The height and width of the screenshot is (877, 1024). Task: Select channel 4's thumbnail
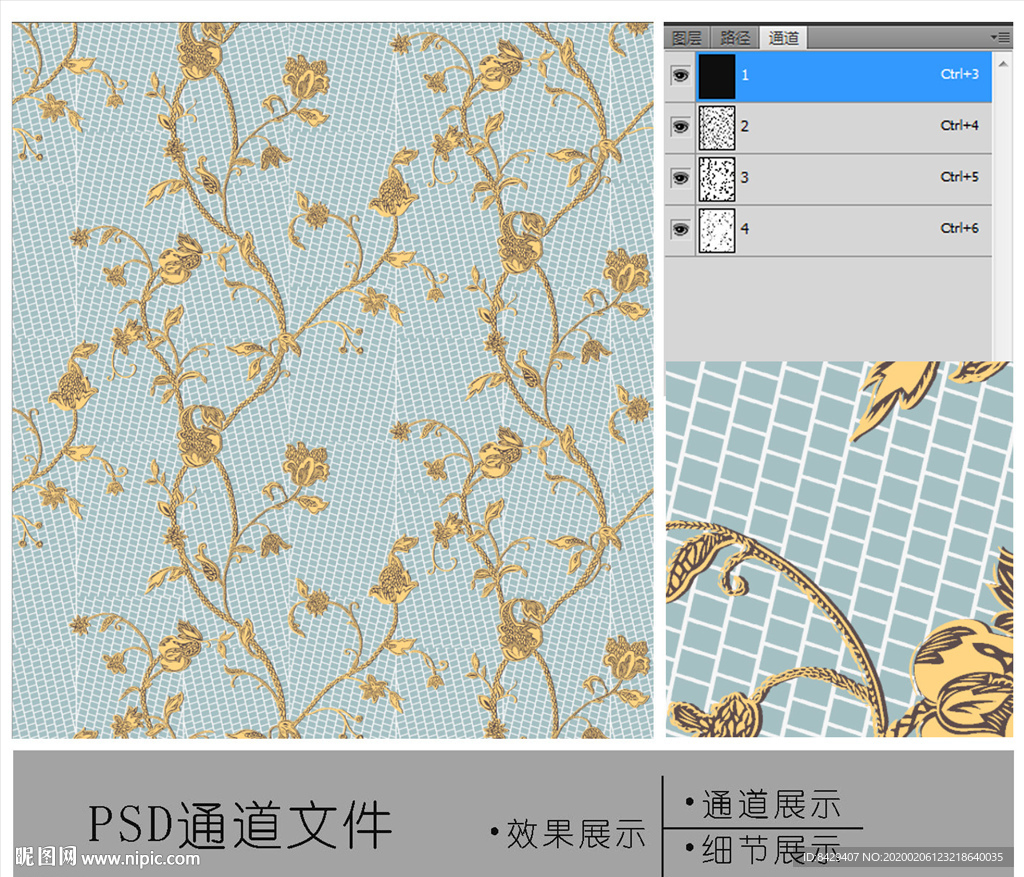click(716, 230)
